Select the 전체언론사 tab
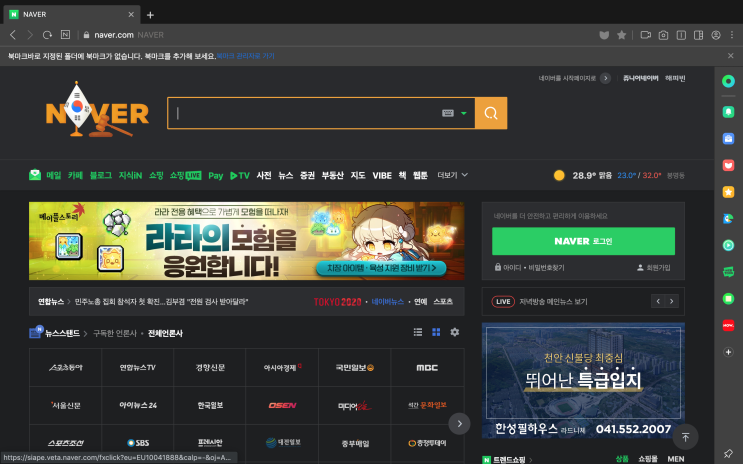Viewport: 743px width, 464px height. (x=165, y=333)
